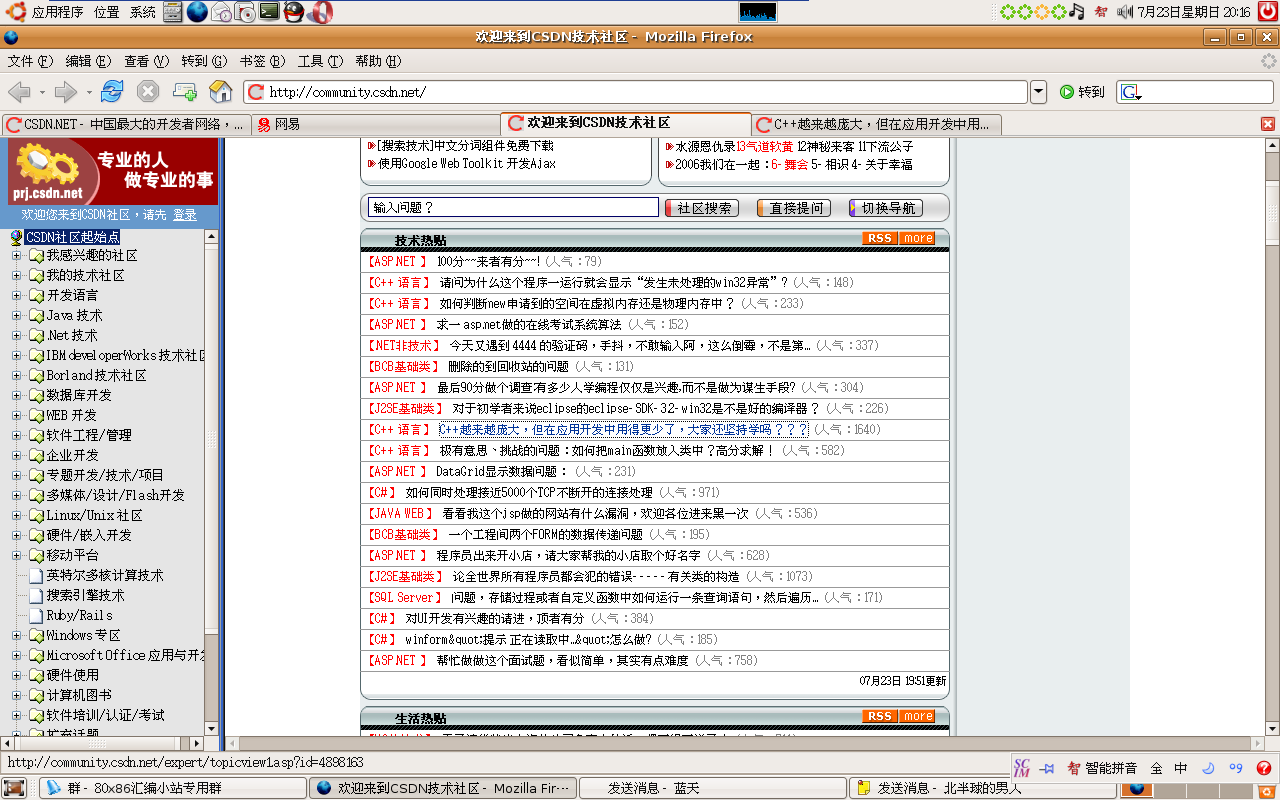Open the Ruby/Rails tree item

pyautogui.click(x=79, y=615)
